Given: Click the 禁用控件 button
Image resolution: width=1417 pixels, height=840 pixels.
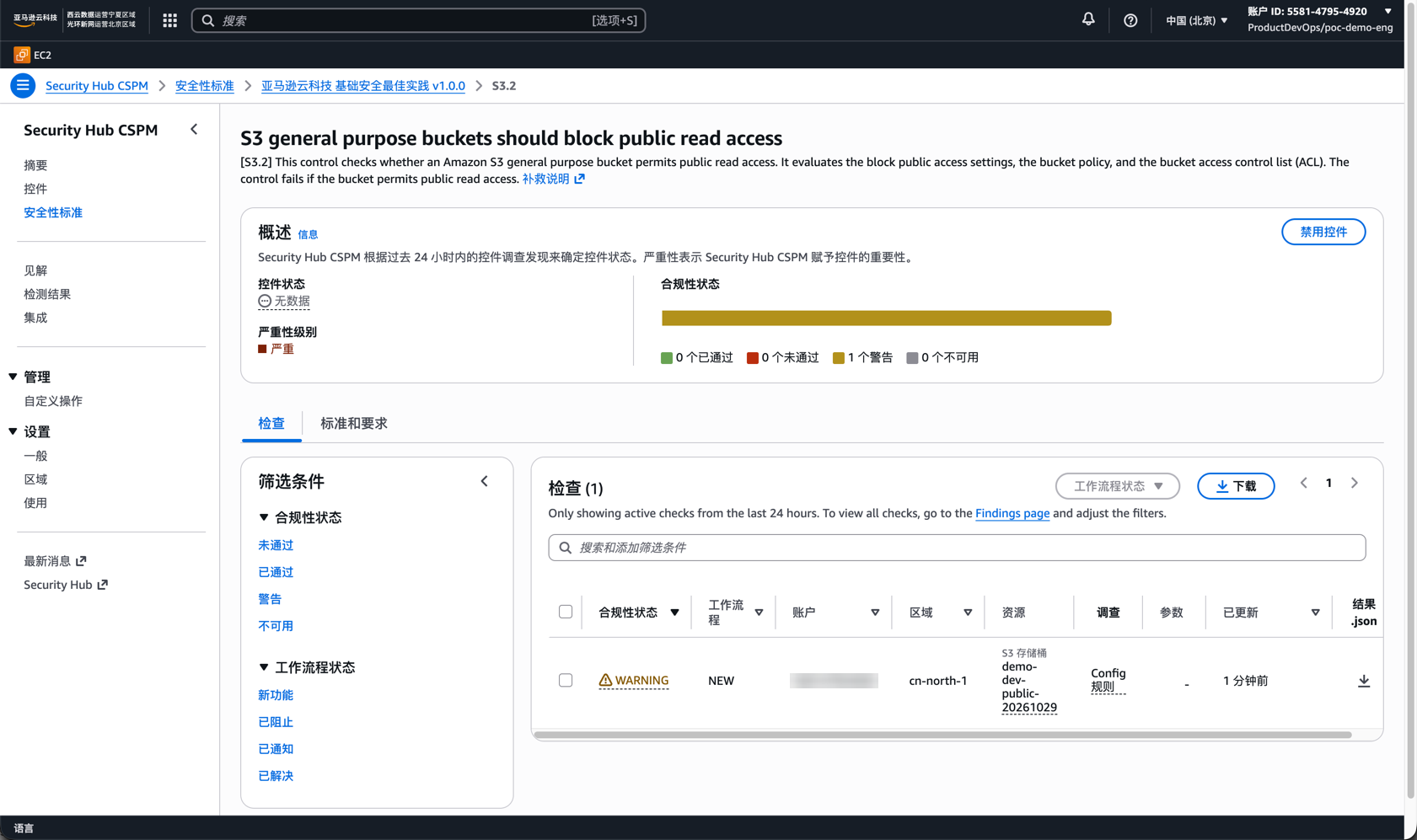Looking at the screenshot, I should [x=1323, y=232].
